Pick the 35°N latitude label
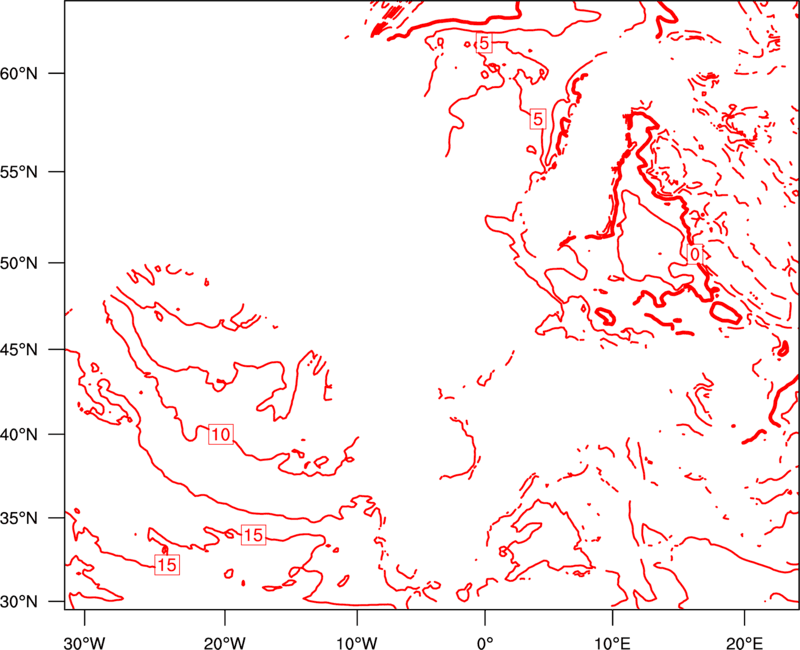 point(19,518)
